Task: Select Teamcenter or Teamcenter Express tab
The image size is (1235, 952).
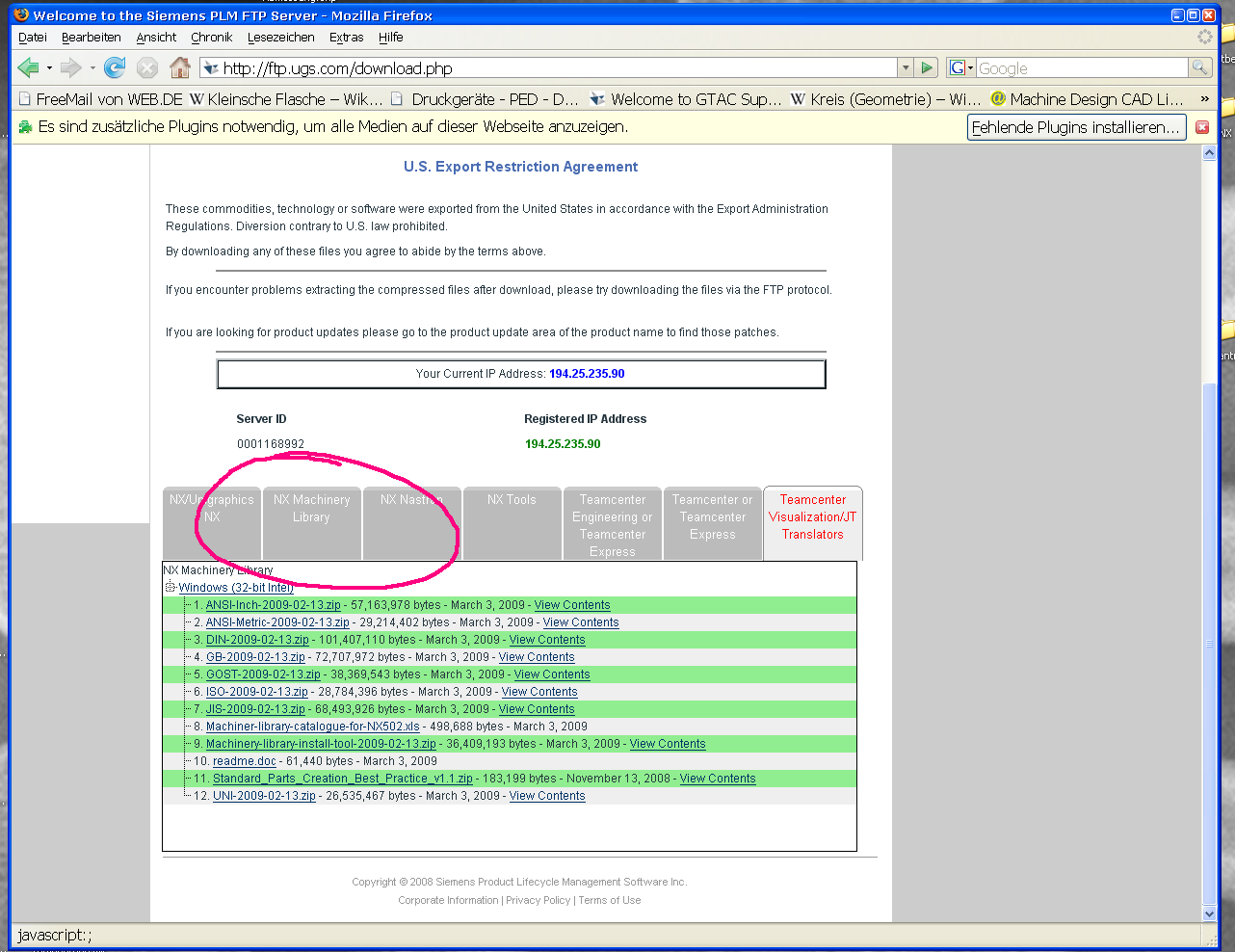Action: click(713, 523)
